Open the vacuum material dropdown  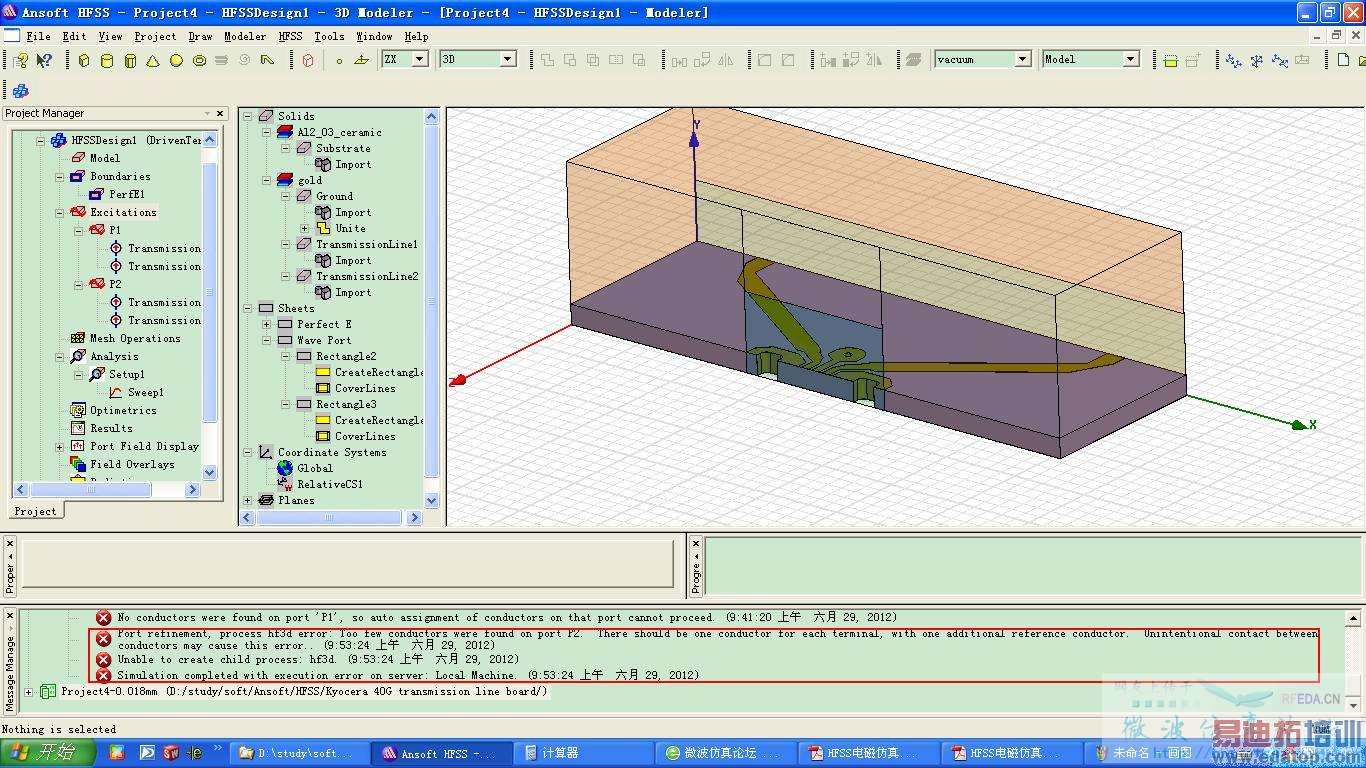1022,59
